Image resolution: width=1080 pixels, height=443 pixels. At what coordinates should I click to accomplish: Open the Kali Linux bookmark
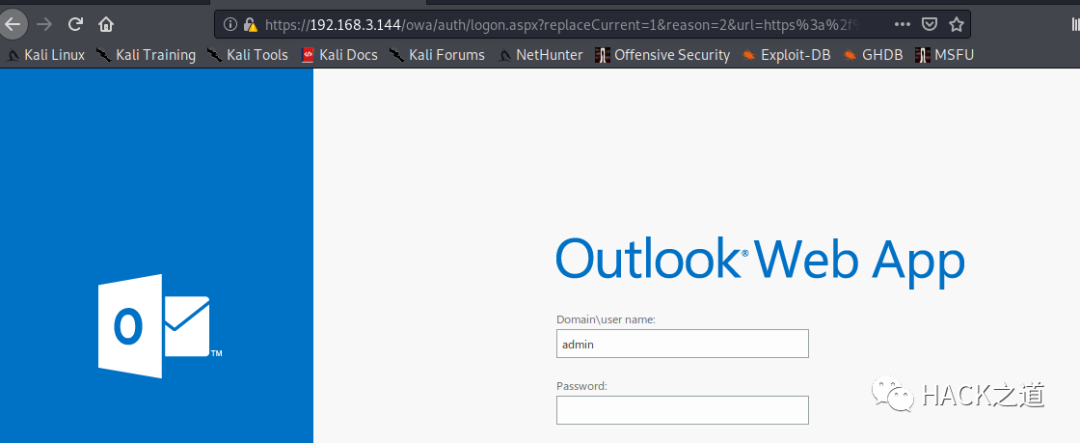pyautogui.click(x=45, y=54)
